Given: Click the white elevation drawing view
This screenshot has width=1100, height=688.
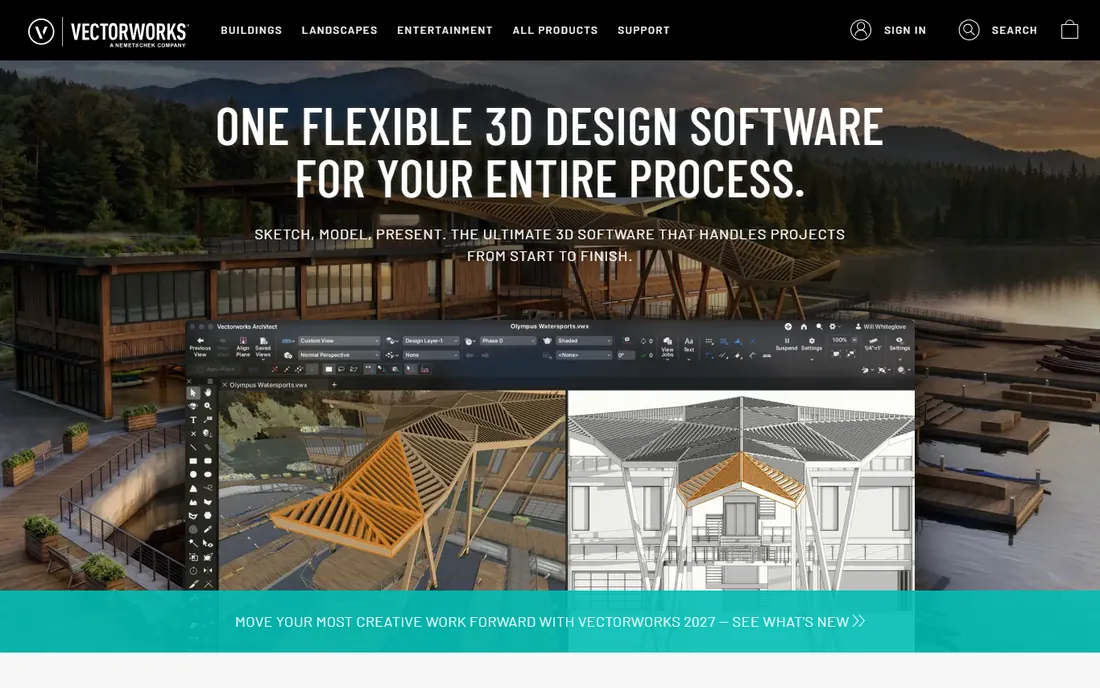Looking at the screenshot, I should [741, 490].
